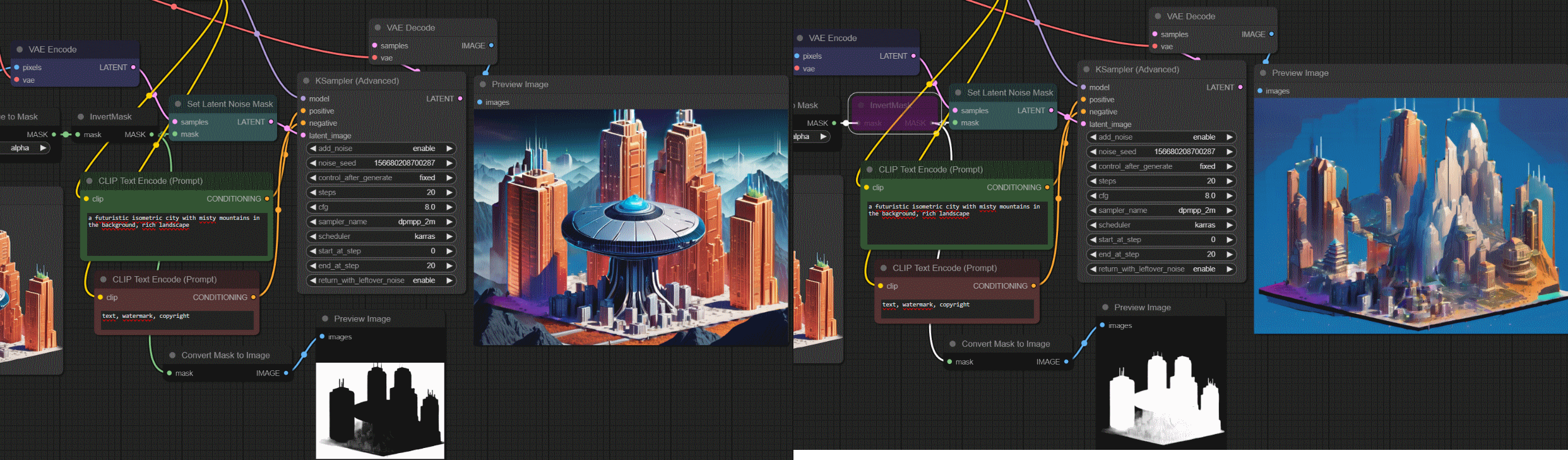1568x460 pixels.
Task: Click the left arrow on cfg in the KSampler beside the blue city preview
Action: 1093,196
